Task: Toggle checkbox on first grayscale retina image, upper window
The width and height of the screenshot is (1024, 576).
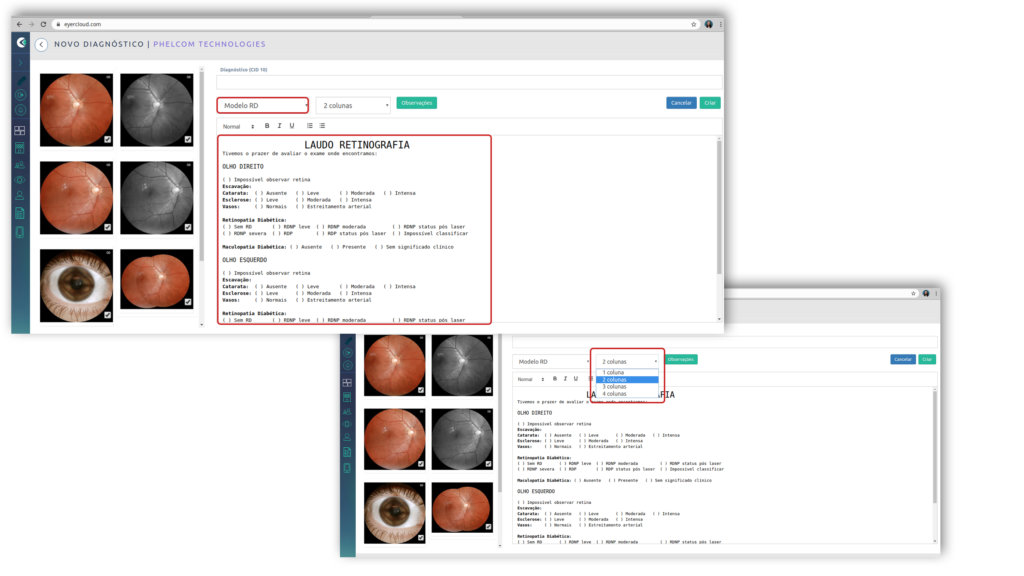Action: coord(188,139)
